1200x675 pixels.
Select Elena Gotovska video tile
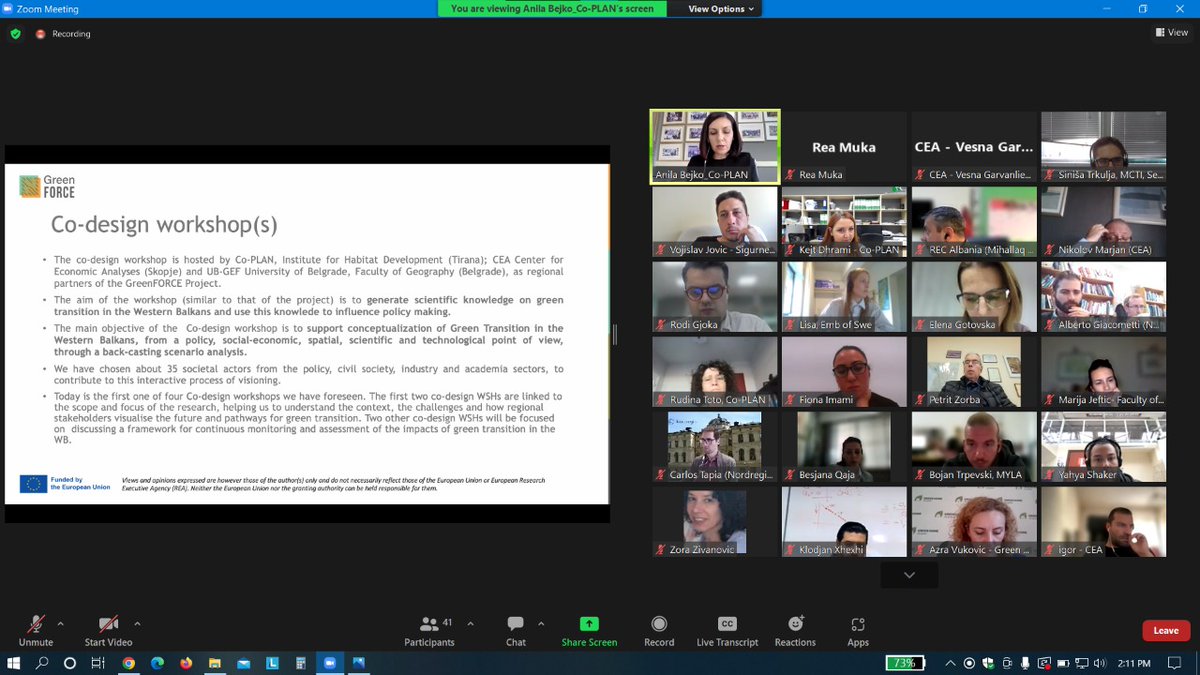point(974,297)
